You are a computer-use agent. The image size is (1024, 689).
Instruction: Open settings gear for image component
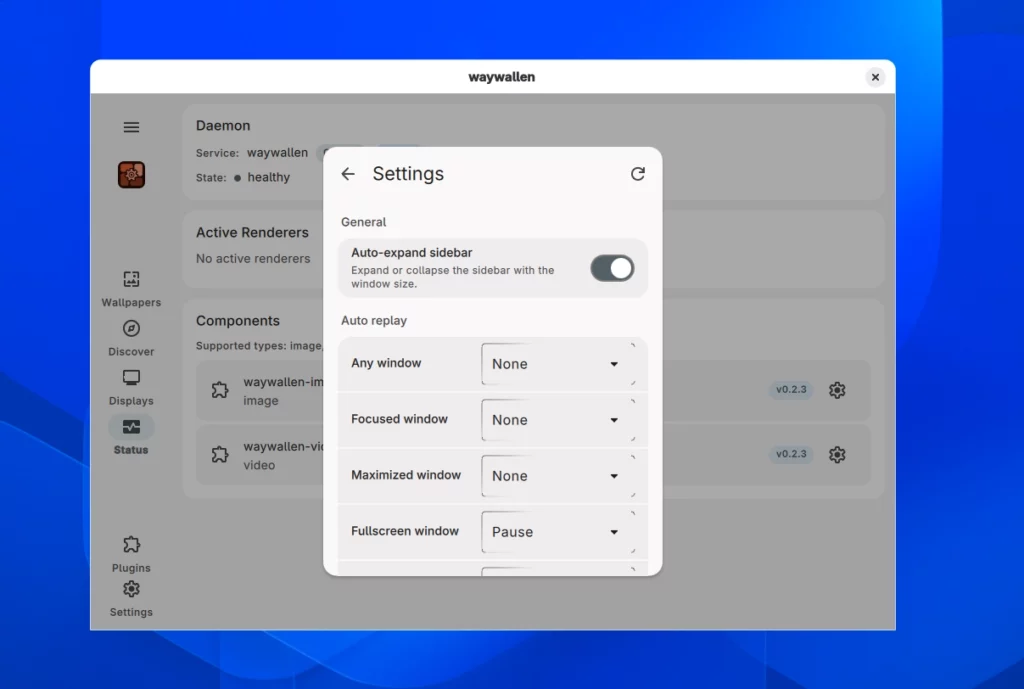click(x=837, y=390)
